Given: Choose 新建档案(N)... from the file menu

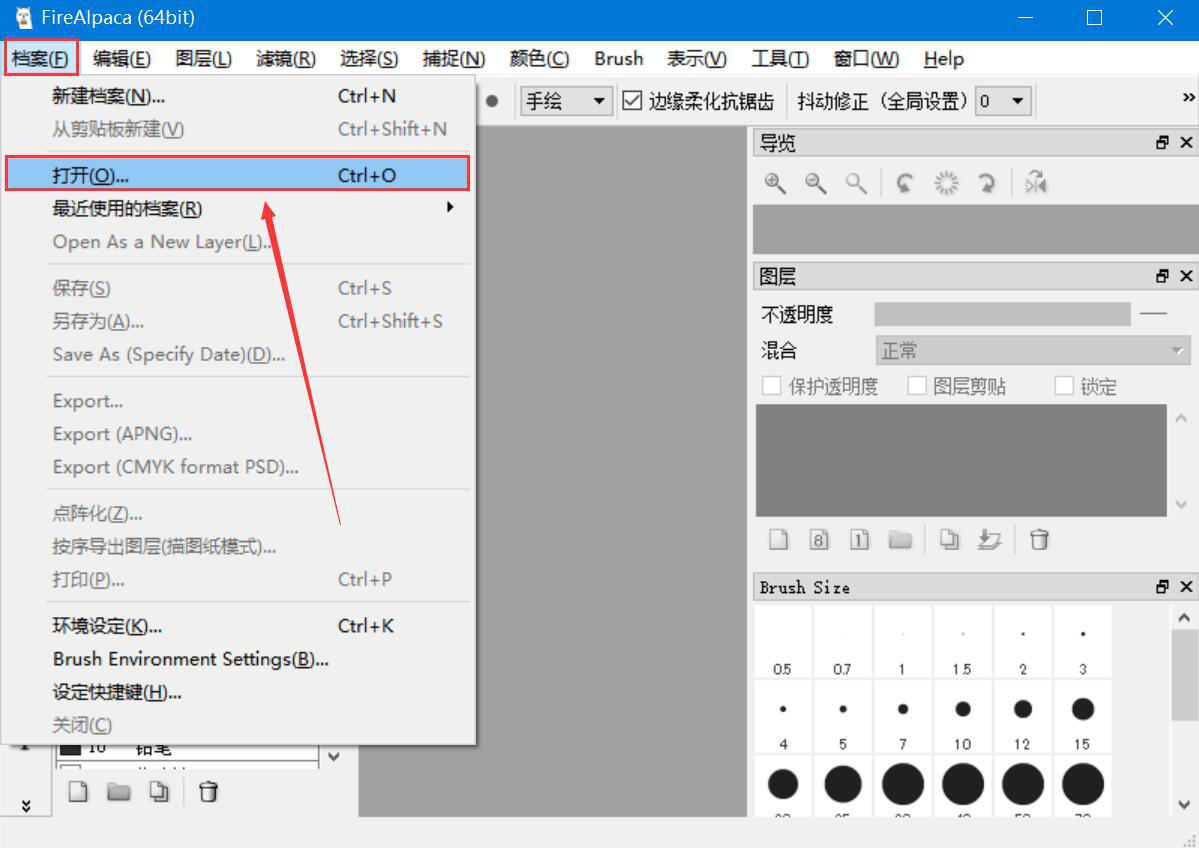Looking at the screenshot, I should coord(237,96).
